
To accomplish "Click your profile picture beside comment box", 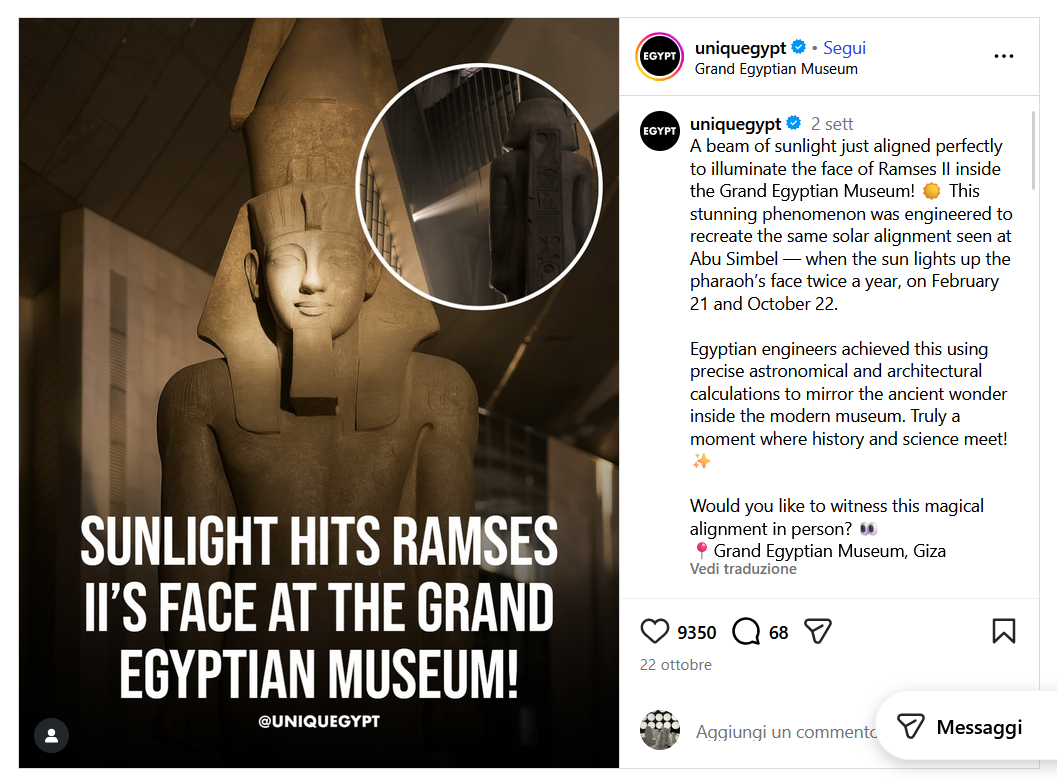I will click(659, 730).
